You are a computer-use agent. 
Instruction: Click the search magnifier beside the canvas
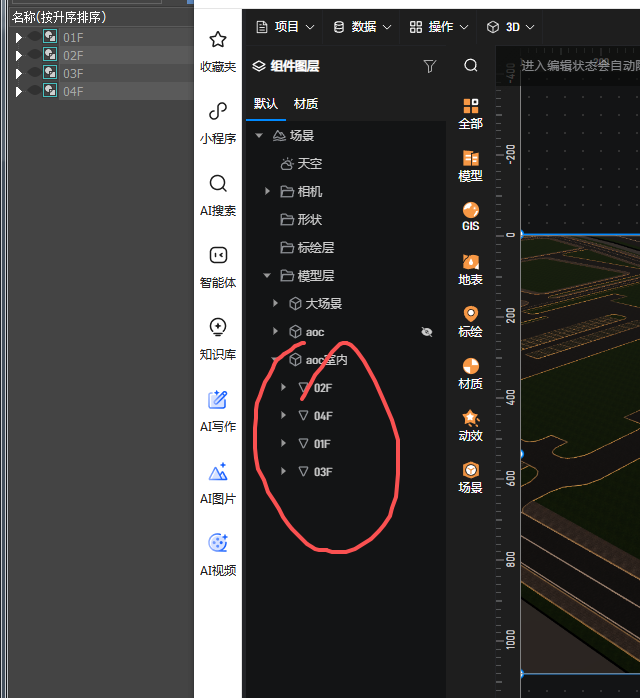coord(471,66)
